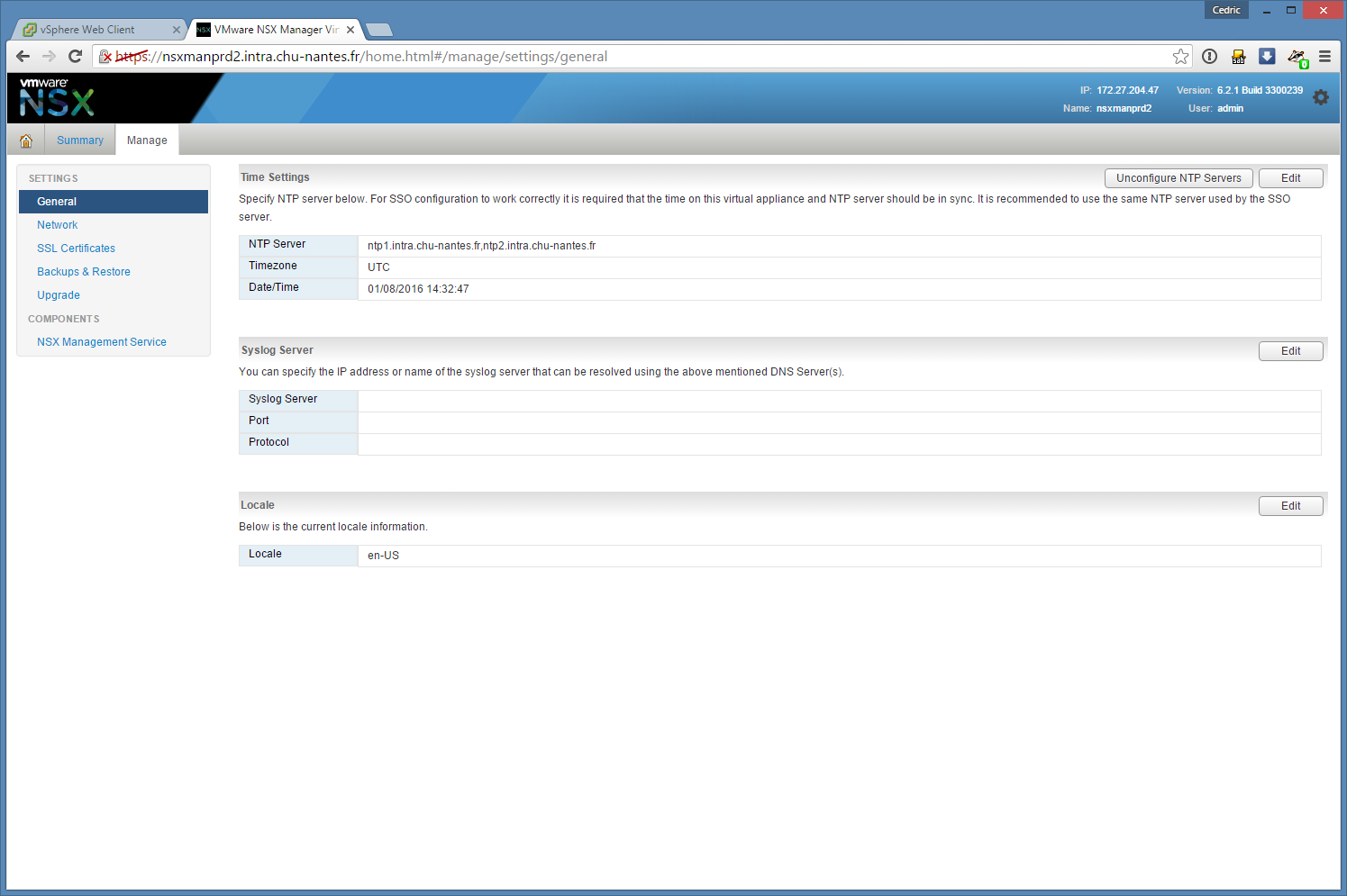The height and width of the screenshot is (896, 1347).
Task: Open Network settings in sidebar
Action: [58, 225]
